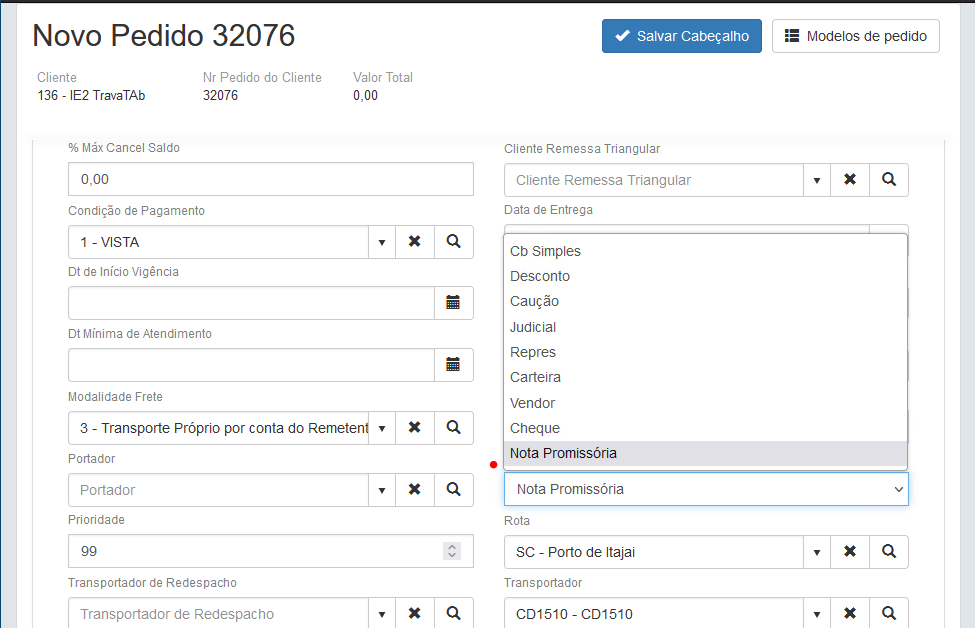Open the Rota dropdown list
Viewport: 975px width, 628px height.
(817, 552)
